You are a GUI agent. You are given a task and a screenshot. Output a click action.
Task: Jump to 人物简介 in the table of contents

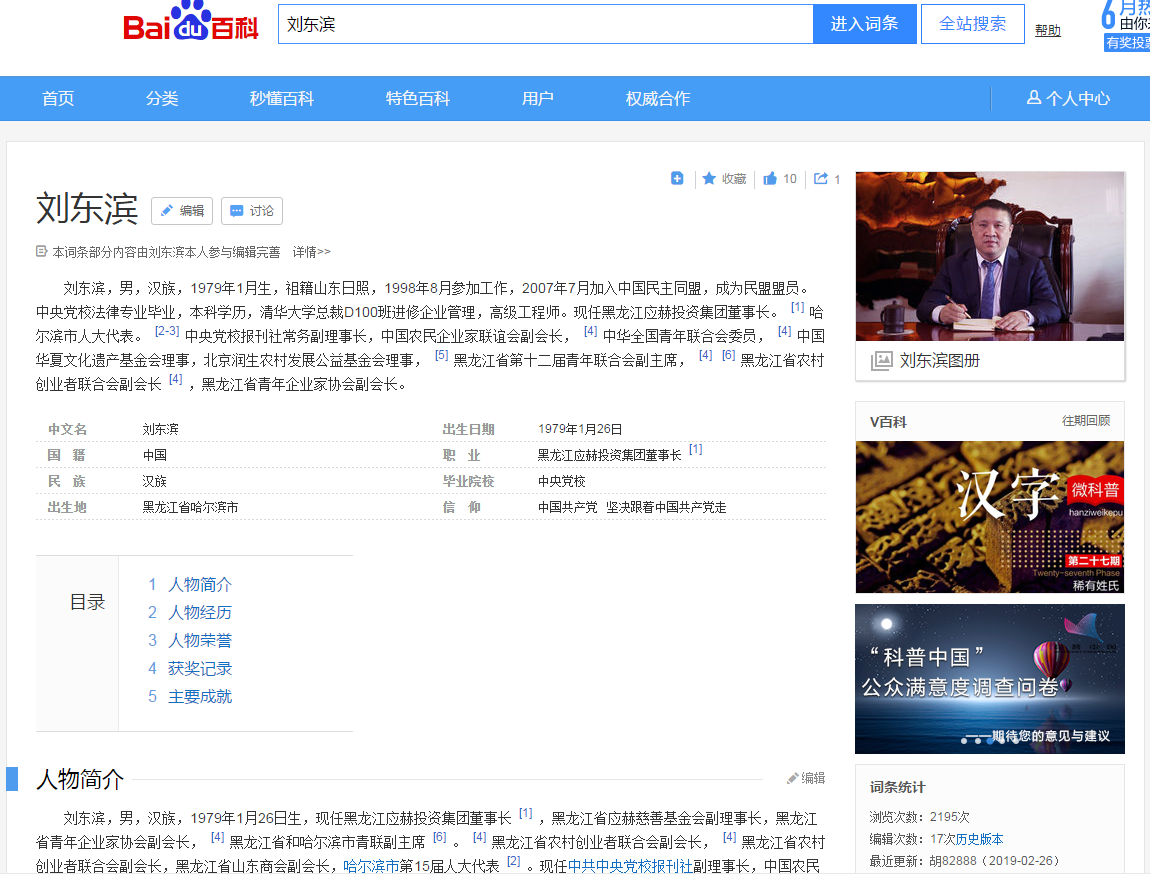click(x=199, y=585)
